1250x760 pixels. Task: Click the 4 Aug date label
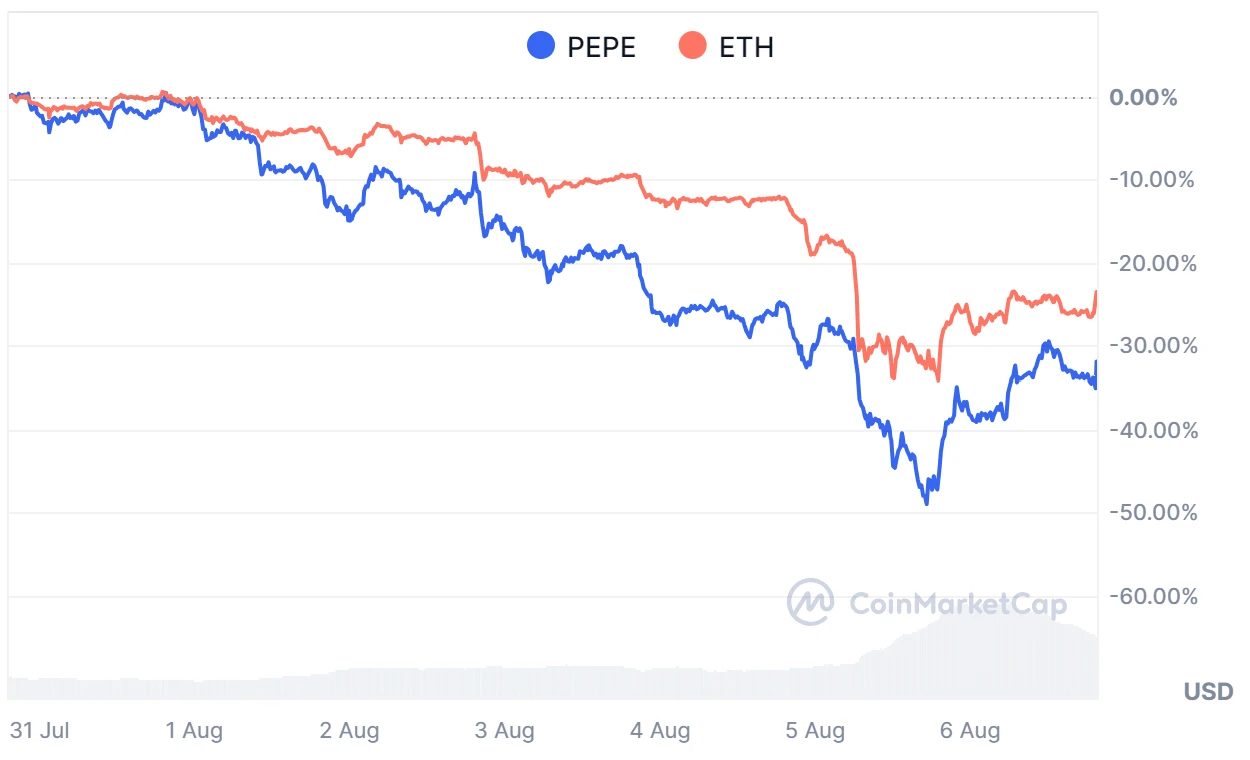659,731
